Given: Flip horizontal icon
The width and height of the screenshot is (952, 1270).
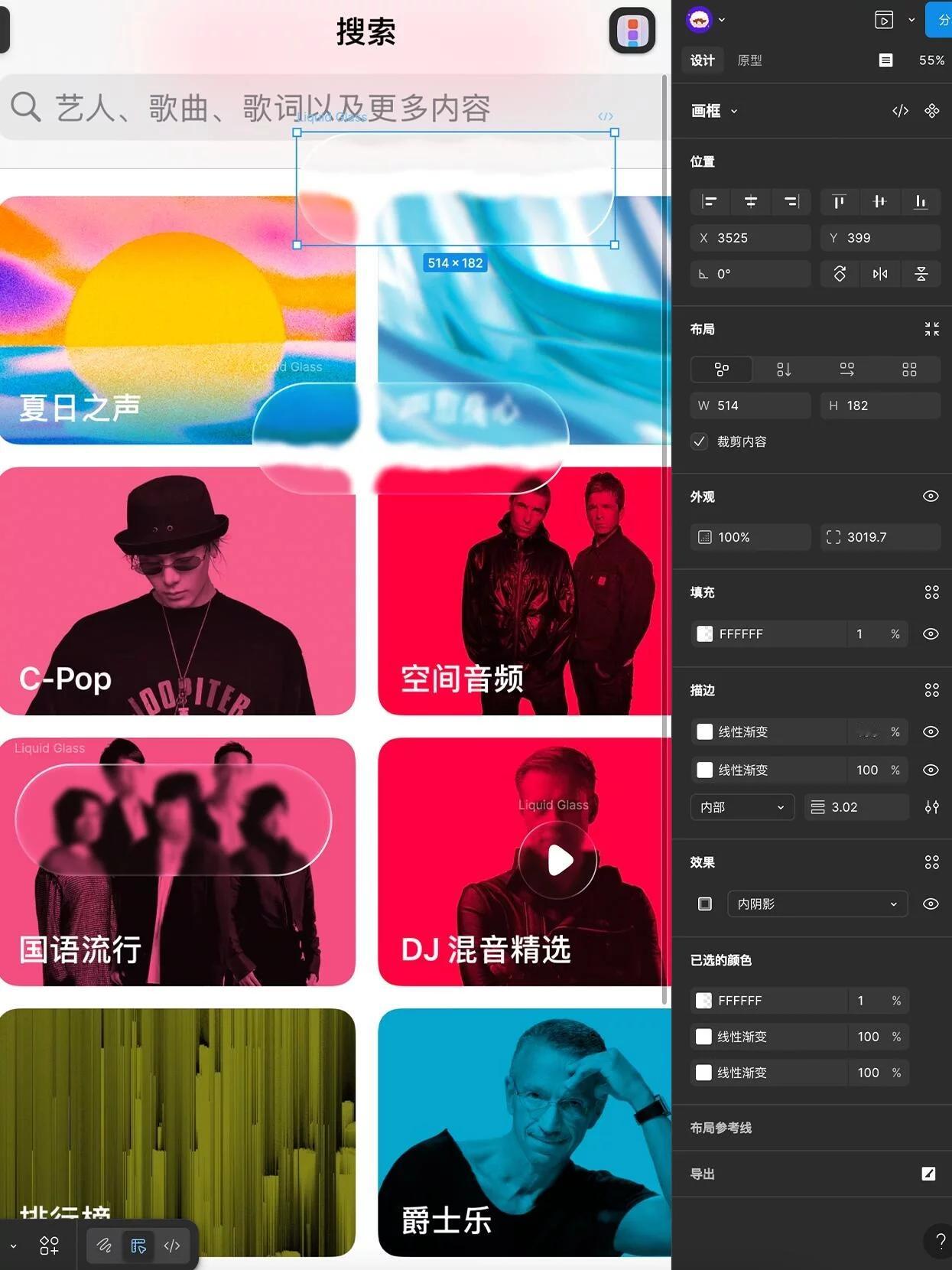Looking at the screenshot, I should [880, 274].
